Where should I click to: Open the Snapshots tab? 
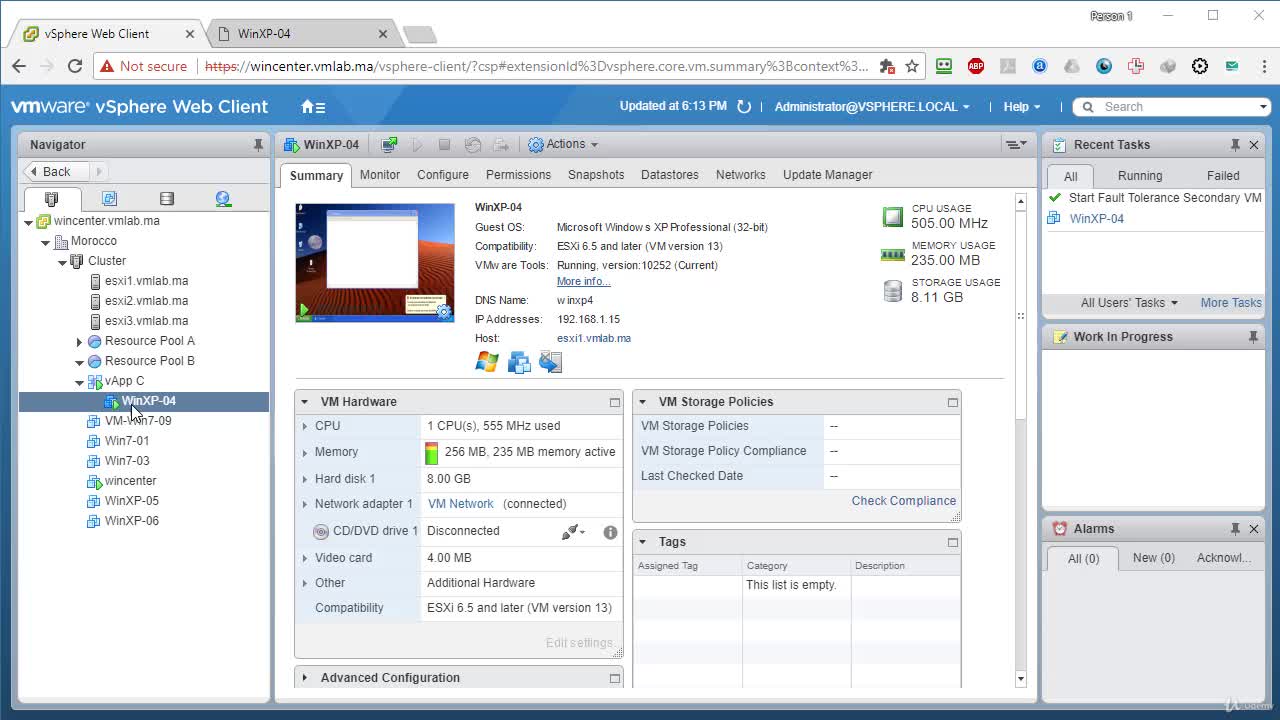coord(596,175)
